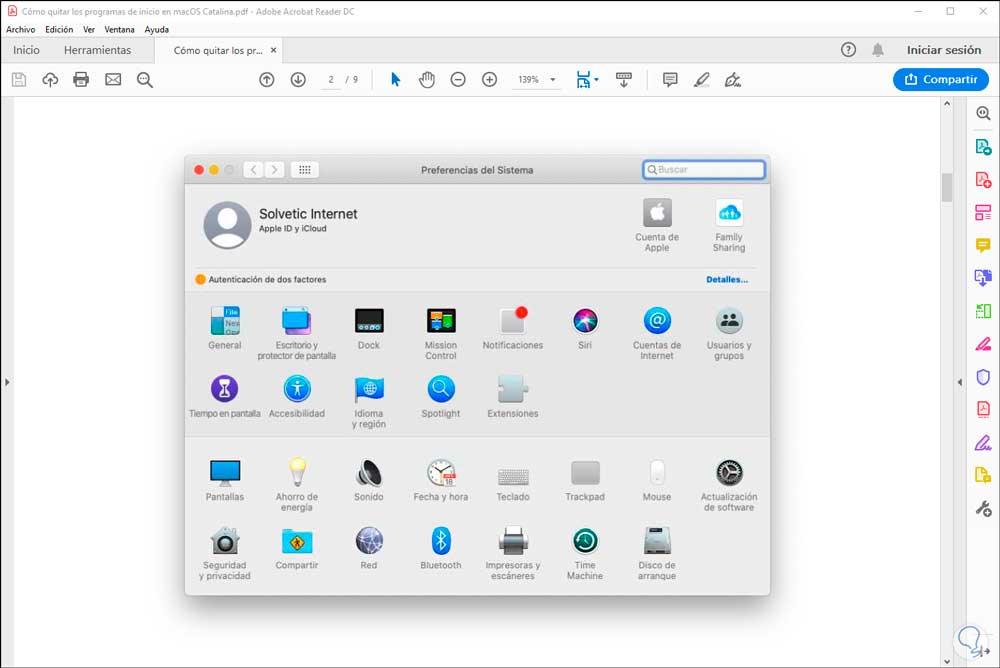The image size is (1000, 668).
Task: Open the Ventana menu
Action: coord(119,29)
